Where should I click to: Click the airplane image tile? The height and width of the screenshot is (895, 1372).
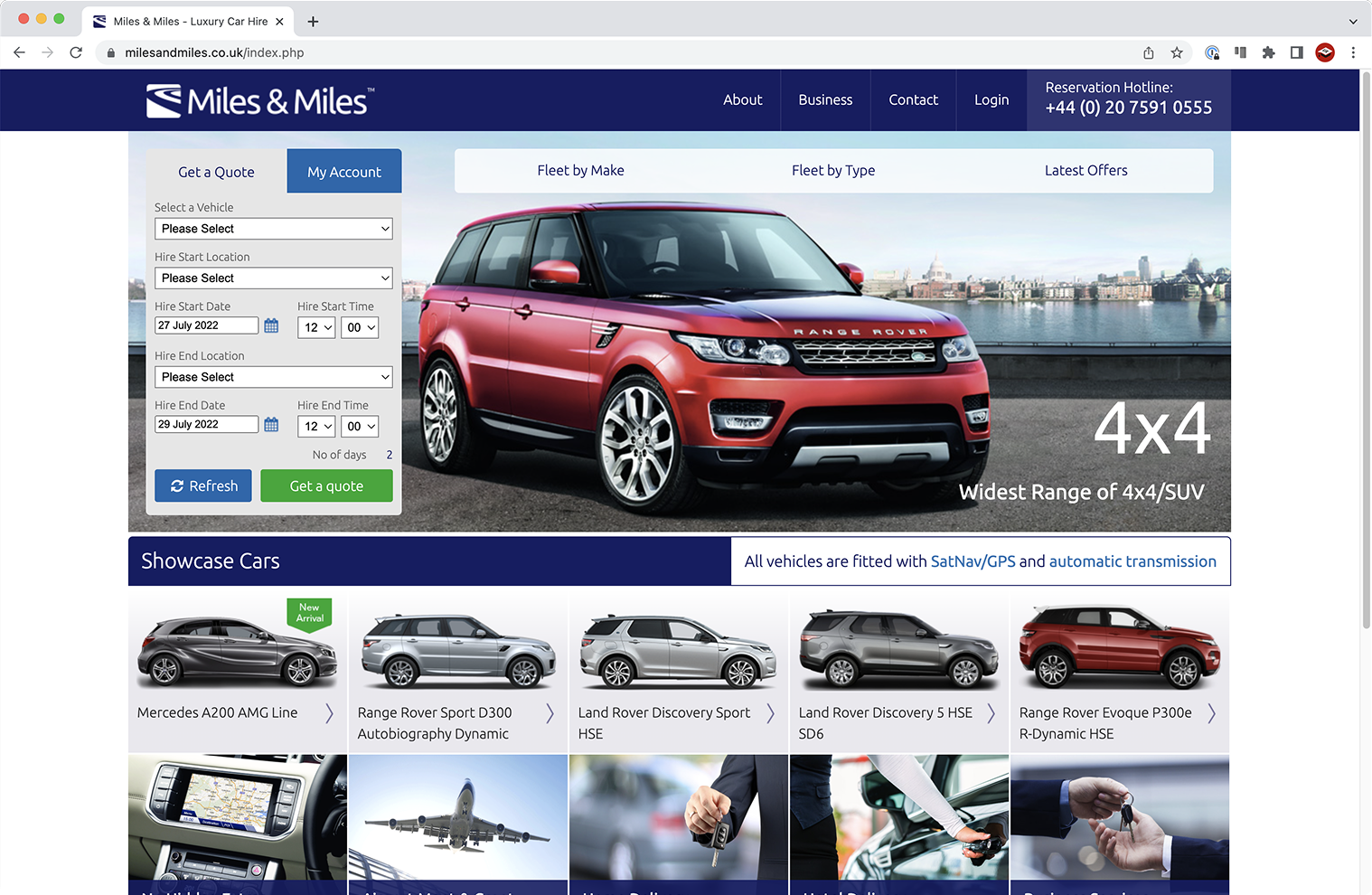pyautogui.click(x=458, y=818)
